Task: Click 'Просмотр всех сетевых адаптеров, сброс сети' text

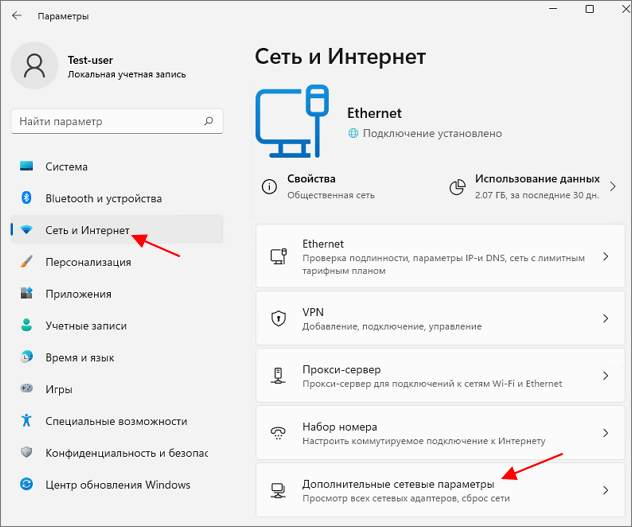Action: [406, 498]
